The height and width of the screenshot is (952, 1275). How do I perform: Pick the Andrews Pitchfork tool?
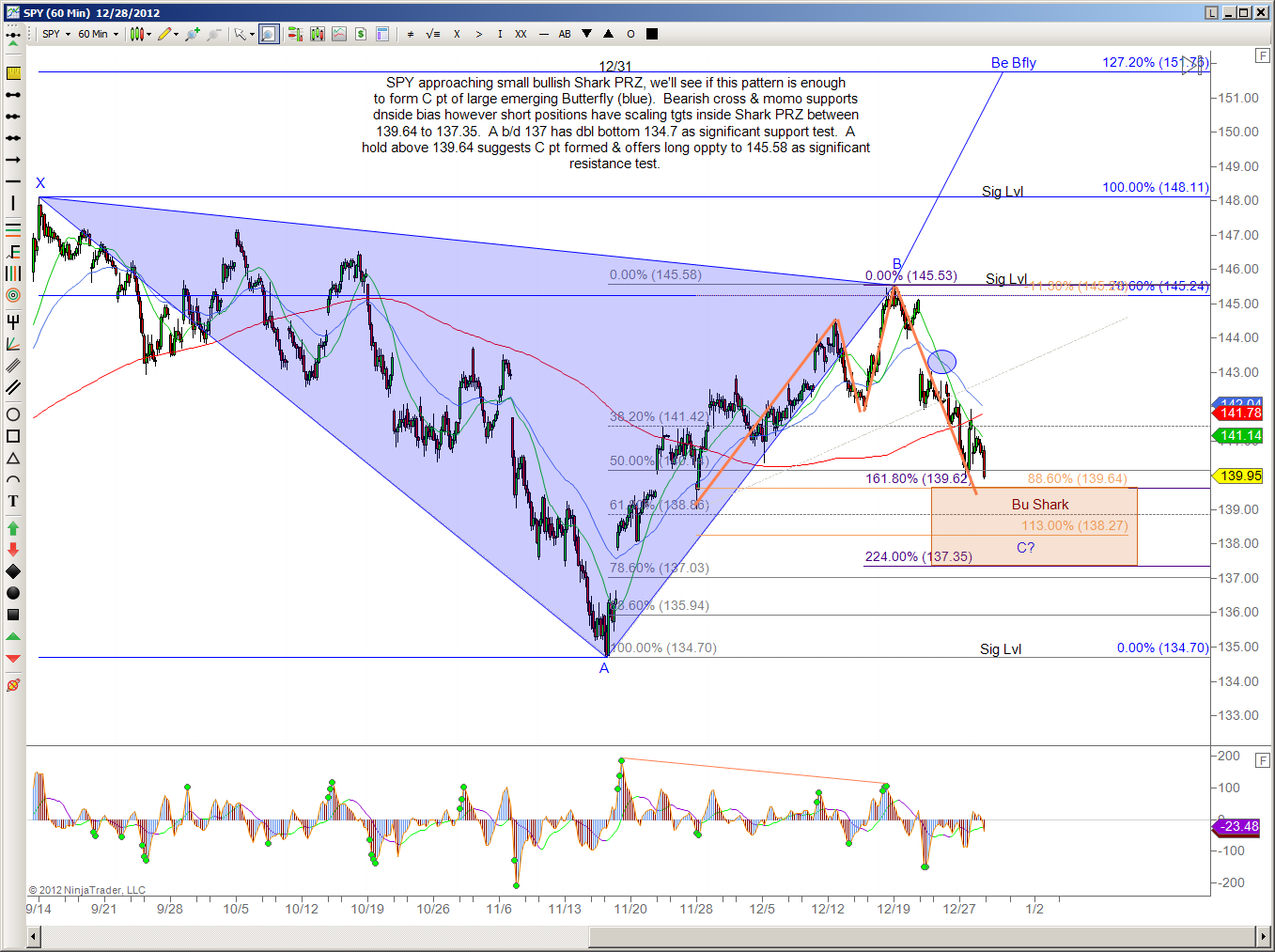point(13,321)
